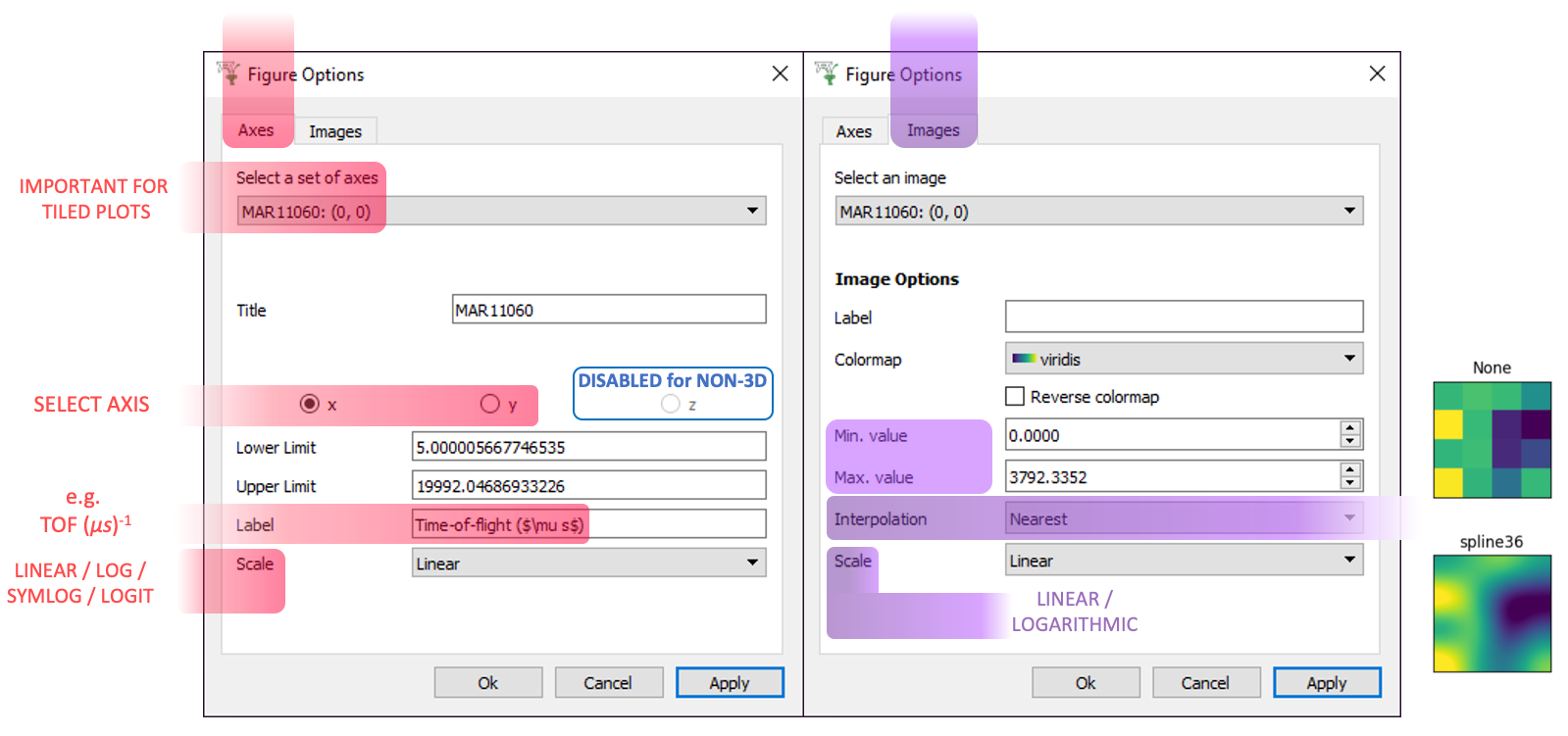Click the 'spline36' interpolation example thumbnail

(x=1492, y=613)
